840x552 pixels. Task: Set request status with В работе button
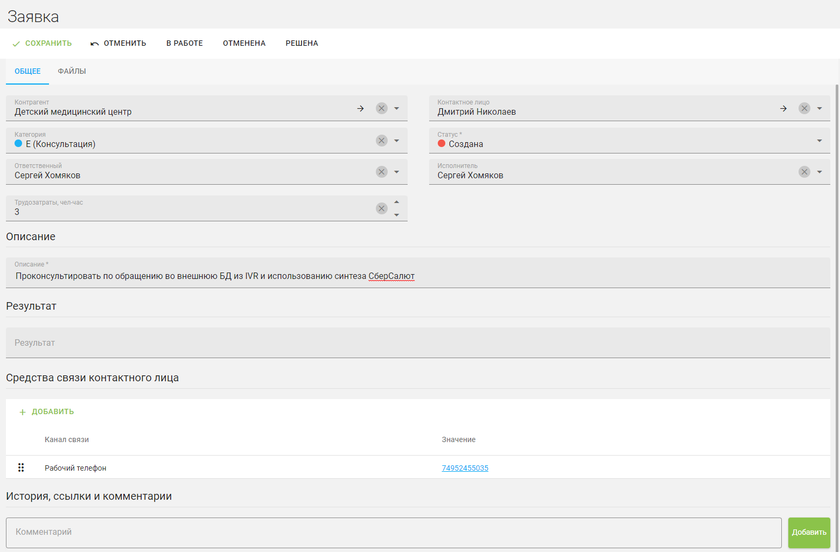tap(184, 43)
